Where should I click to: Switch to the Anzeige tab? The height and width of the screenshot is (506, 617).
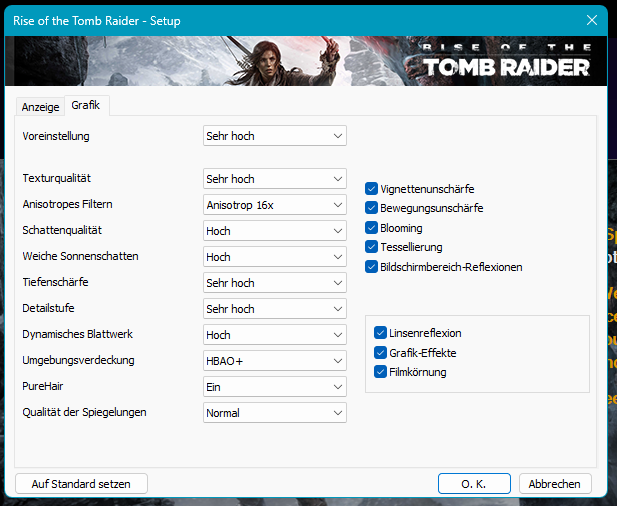(x=40, y=107)
